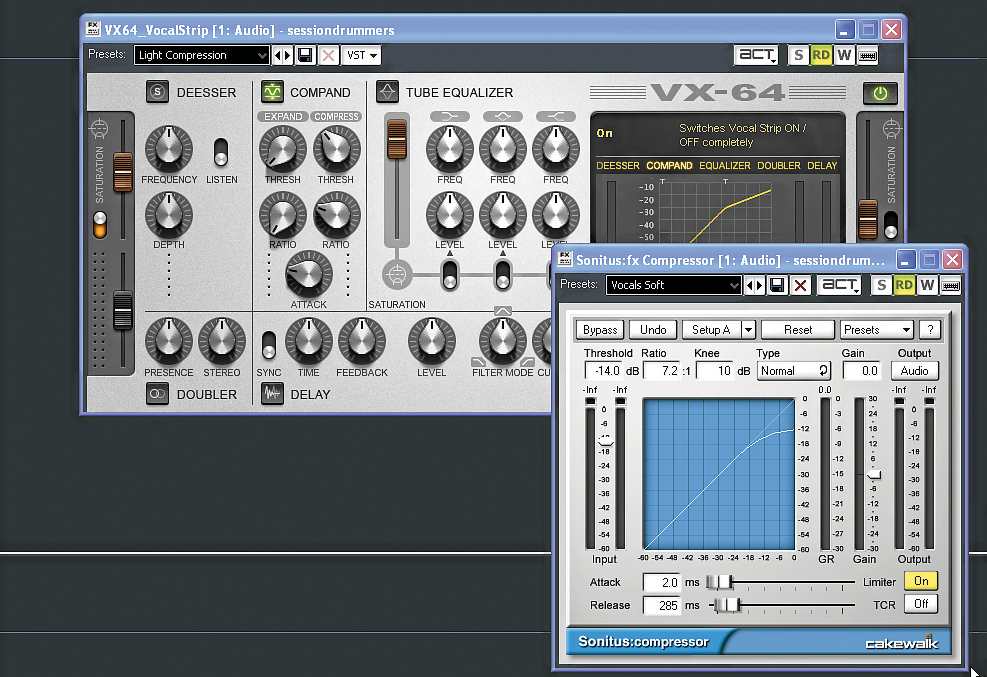Toggle the TCR Off button
Screen dimensions: 987x677
[921, 604]
